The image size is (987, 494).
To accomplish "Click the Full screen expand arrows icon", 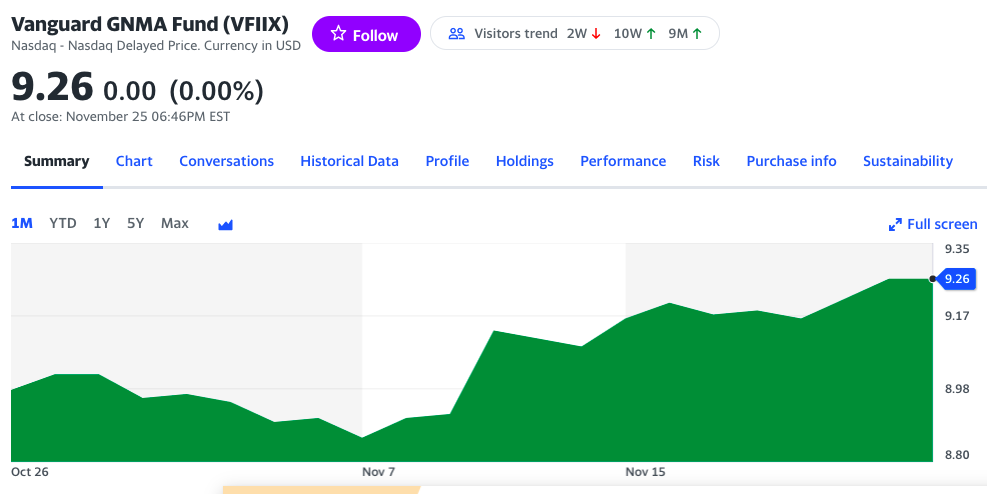I will coord(894,224).
